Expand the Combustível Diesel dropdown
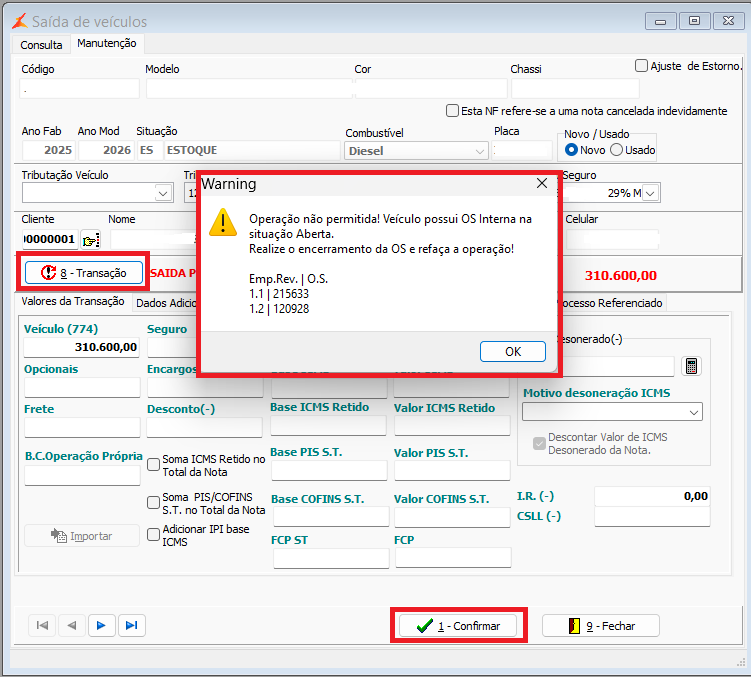Image resolution: width=751 pixels, height=677 pixels. pyautogui.click(x=479, y=151)
